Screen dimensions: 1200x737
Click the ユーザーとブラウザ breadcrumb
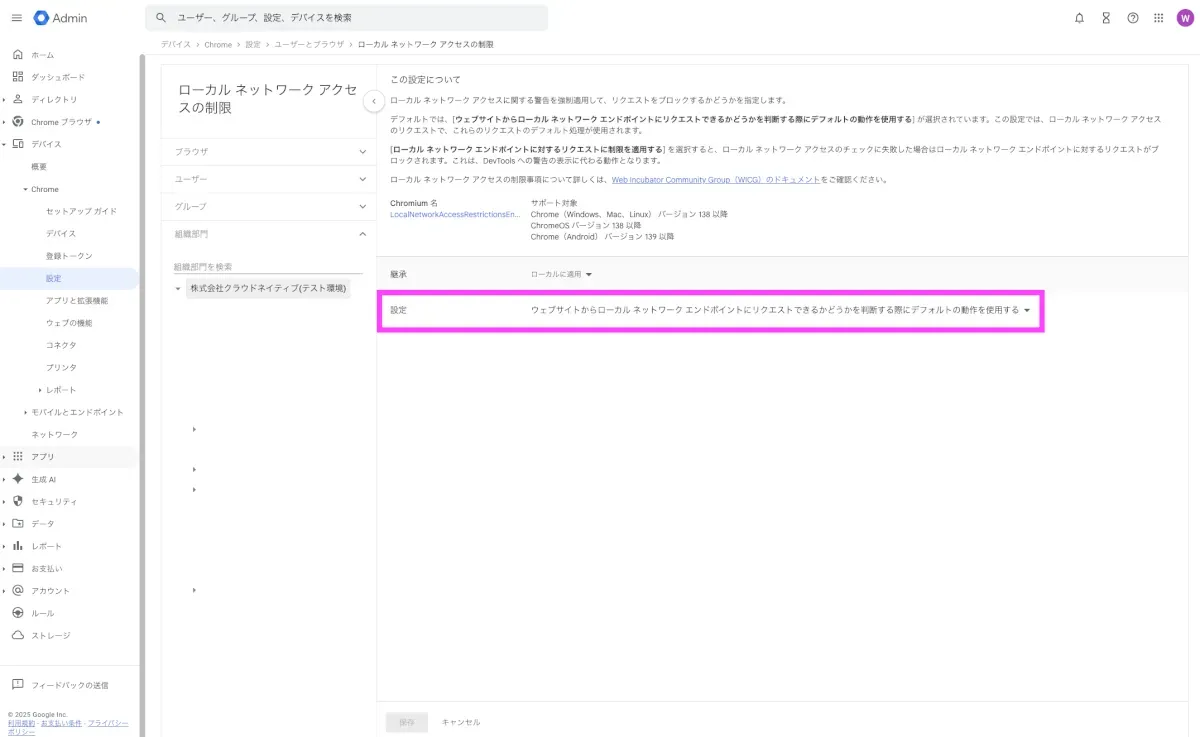coord(309,45)
